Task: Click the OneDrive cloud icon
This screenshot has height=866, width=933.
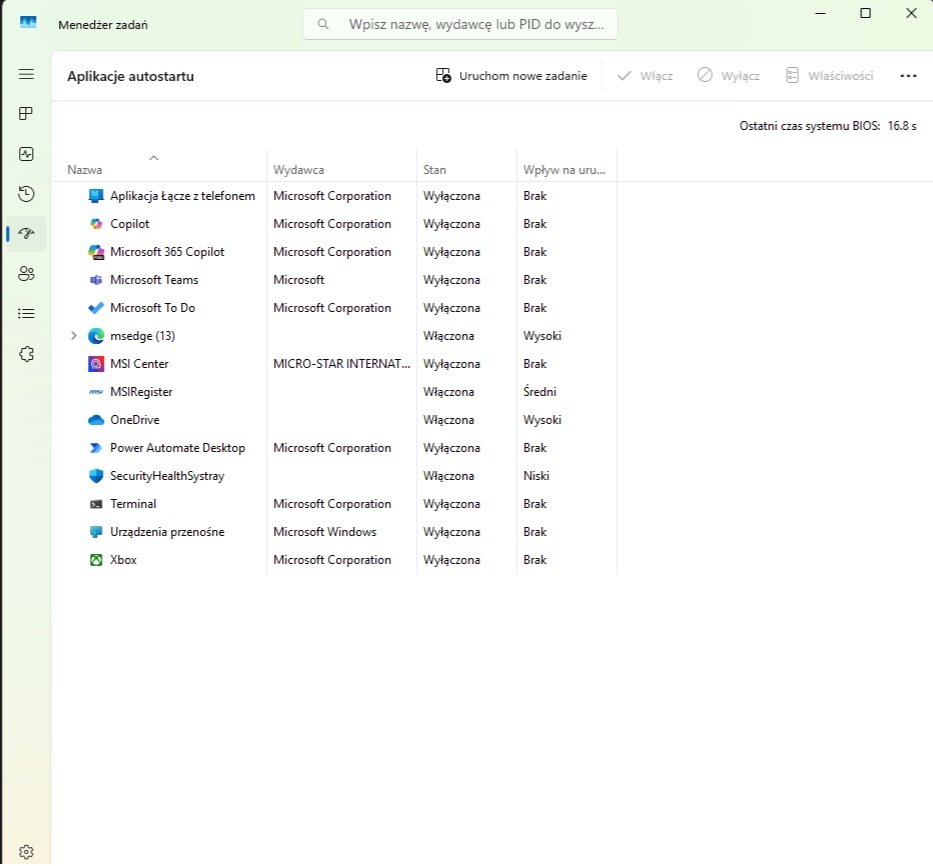Action: 96,420
